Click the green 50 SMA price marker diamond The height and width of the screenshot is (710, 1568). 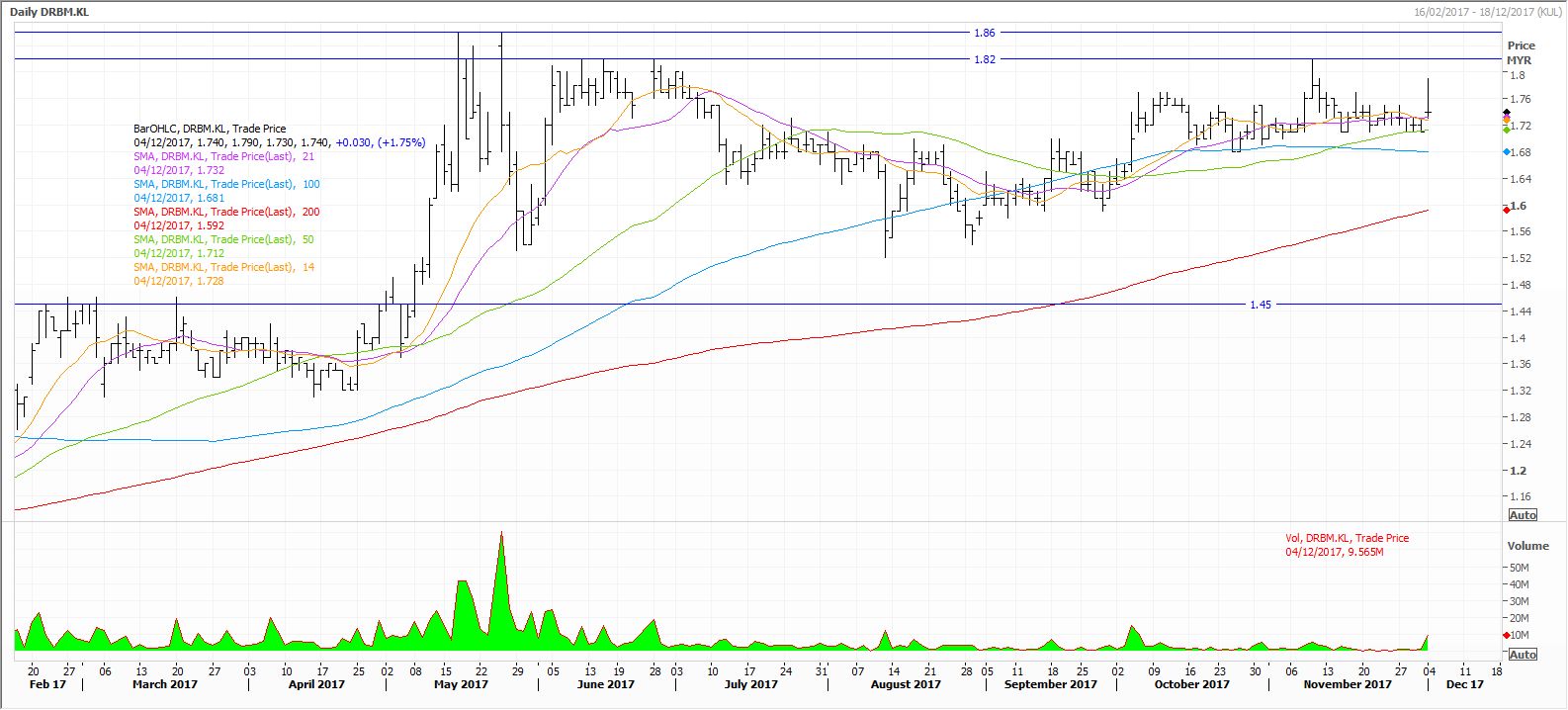pyautogui.click(x=1505, y=130)
